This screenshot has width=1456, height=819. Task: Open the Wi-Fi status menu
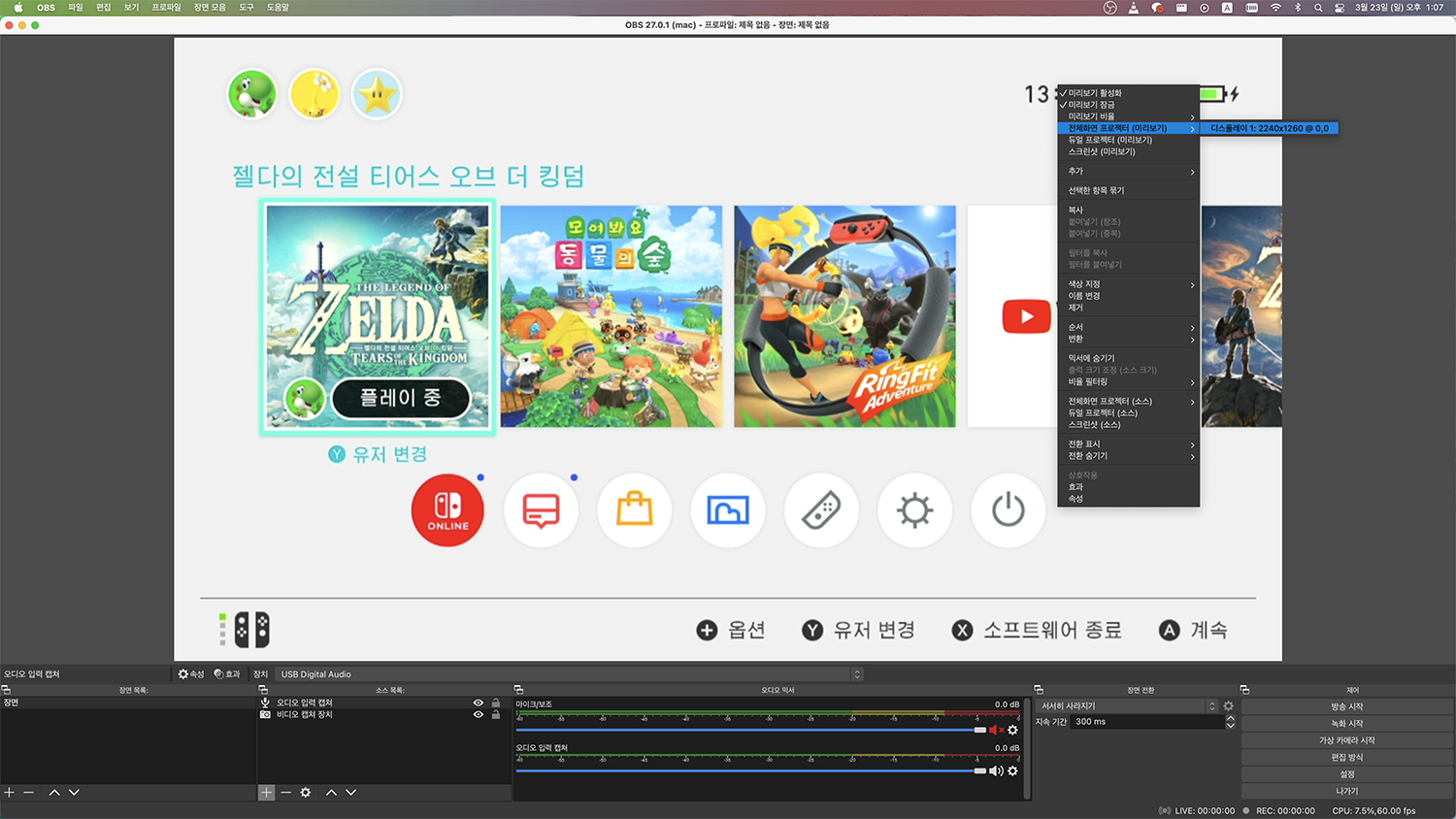(x=1275, y=7)
